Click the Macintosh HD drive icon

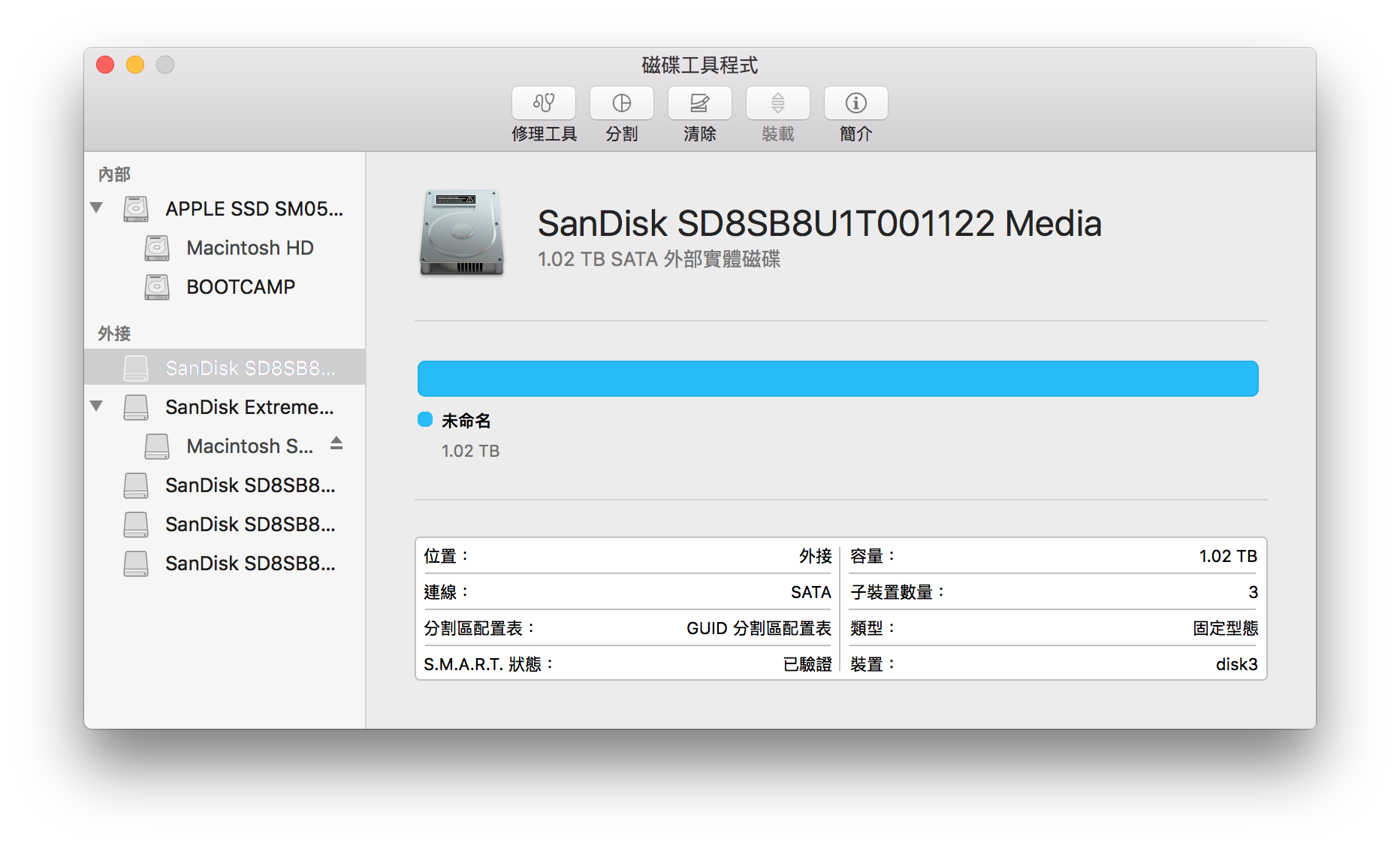157,248
